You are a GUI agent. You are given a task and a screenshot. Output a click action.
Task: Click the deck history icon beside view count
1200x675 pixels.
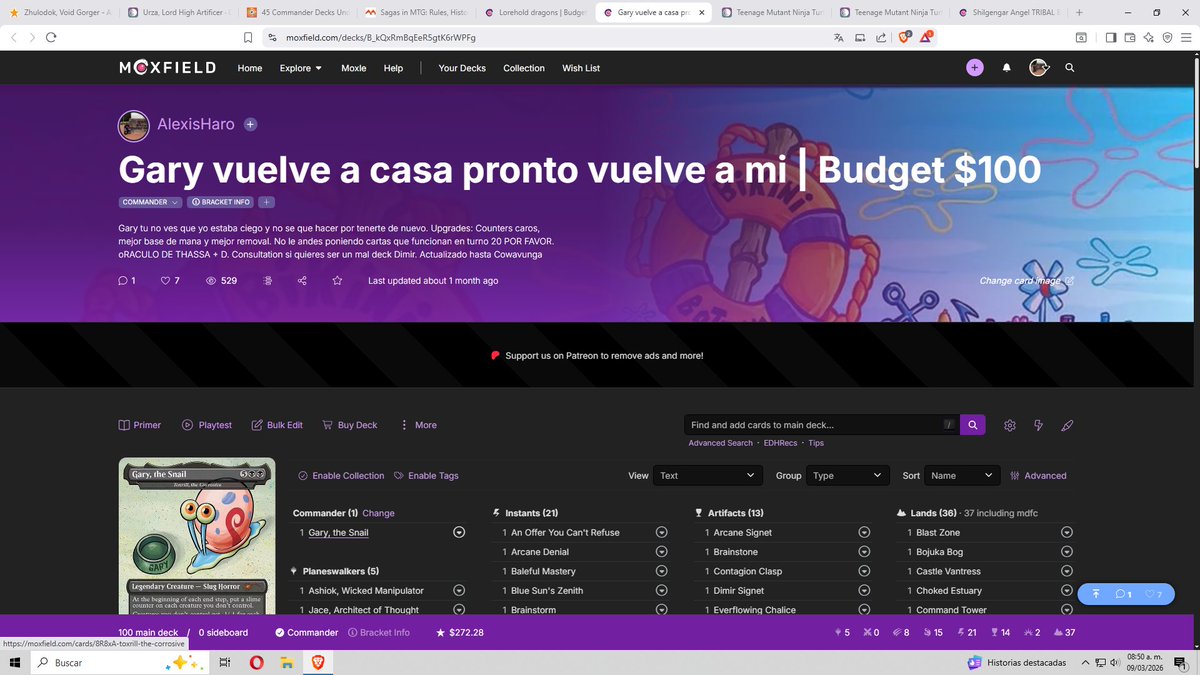coord(268,281)
